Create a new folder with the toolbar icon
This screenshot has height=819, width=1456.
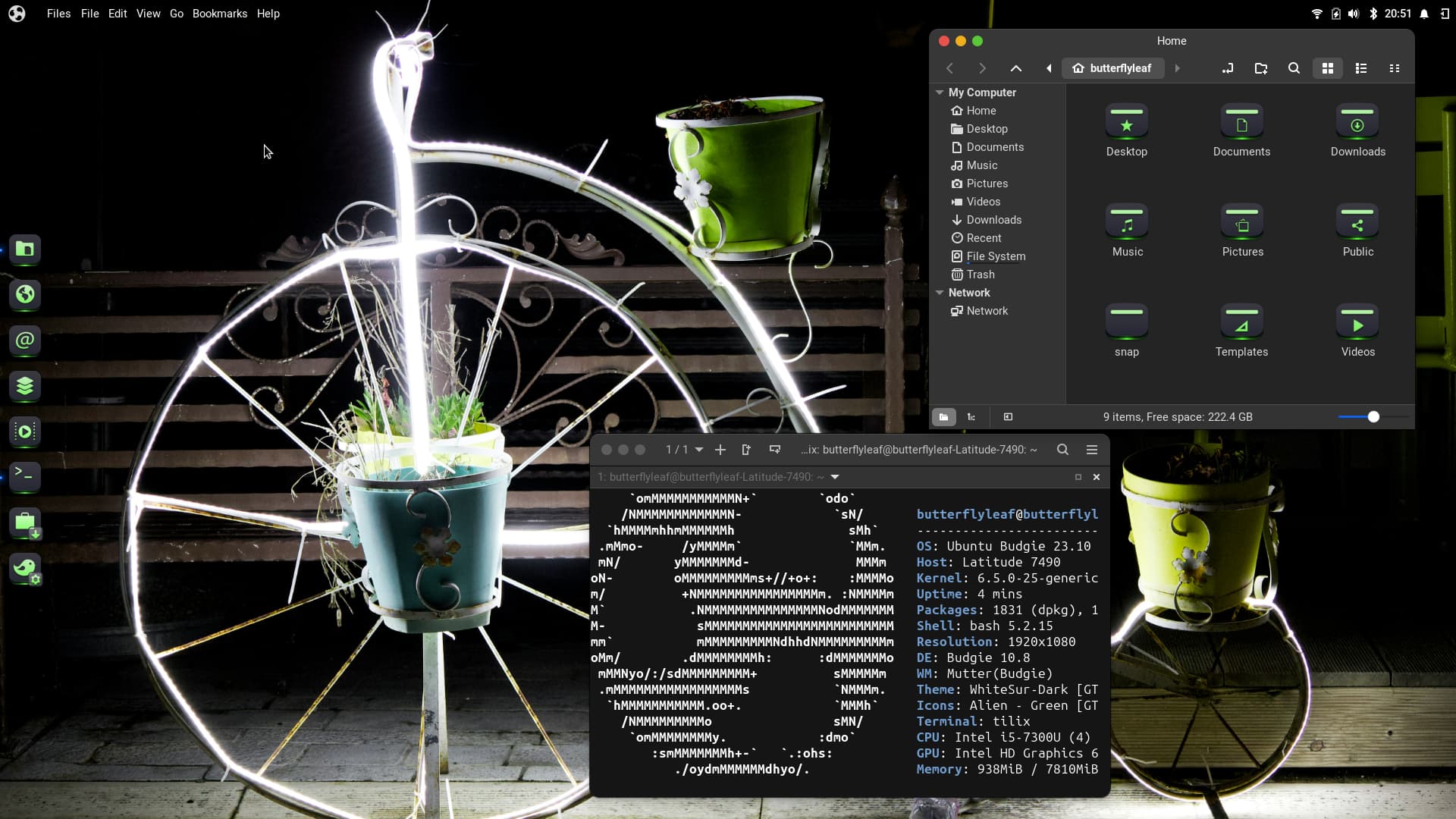(1261, 68)
